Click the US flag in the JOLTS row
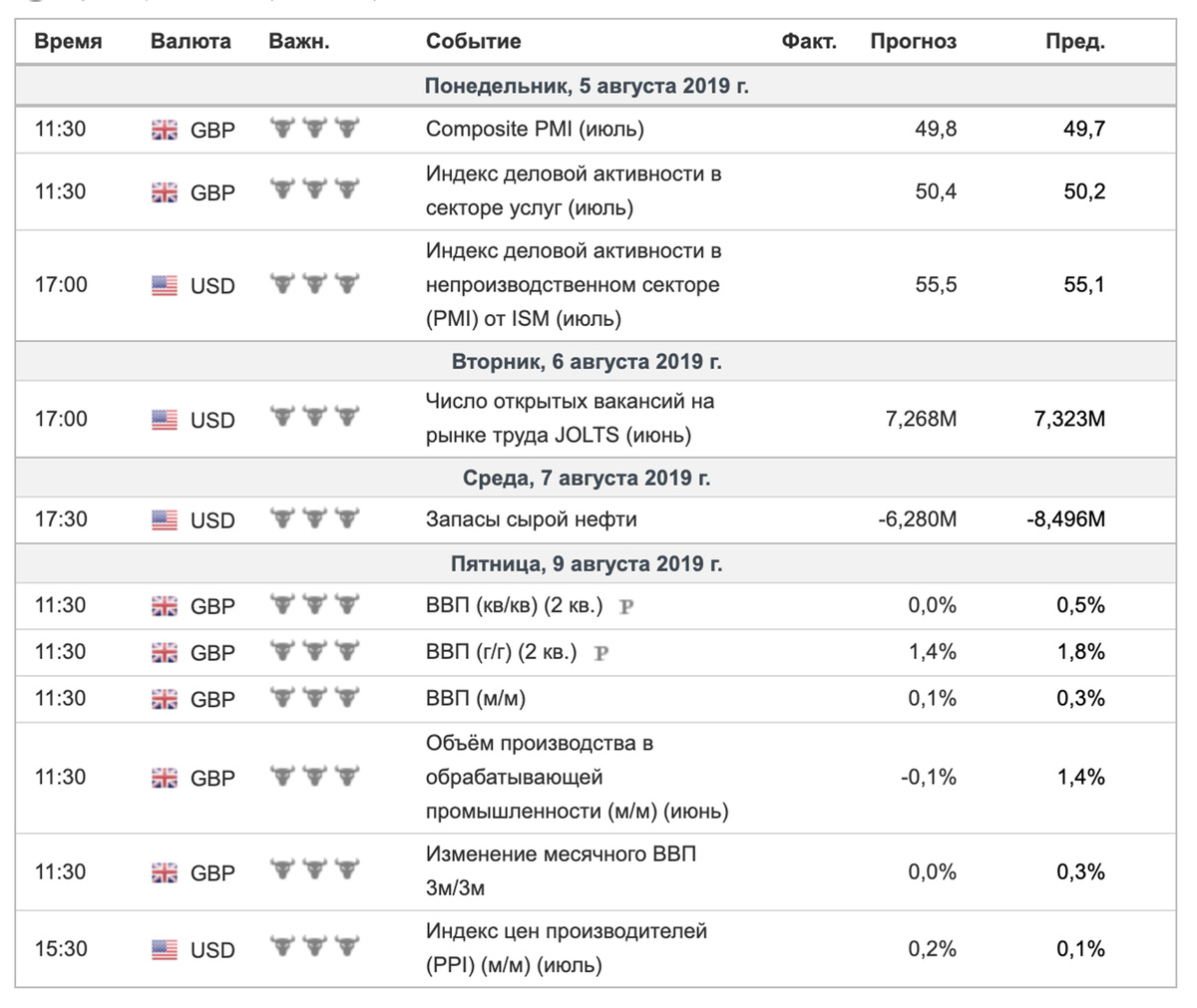This screenshot has width=1197, height=1008. pyautogui.click(x=165, y=420)
